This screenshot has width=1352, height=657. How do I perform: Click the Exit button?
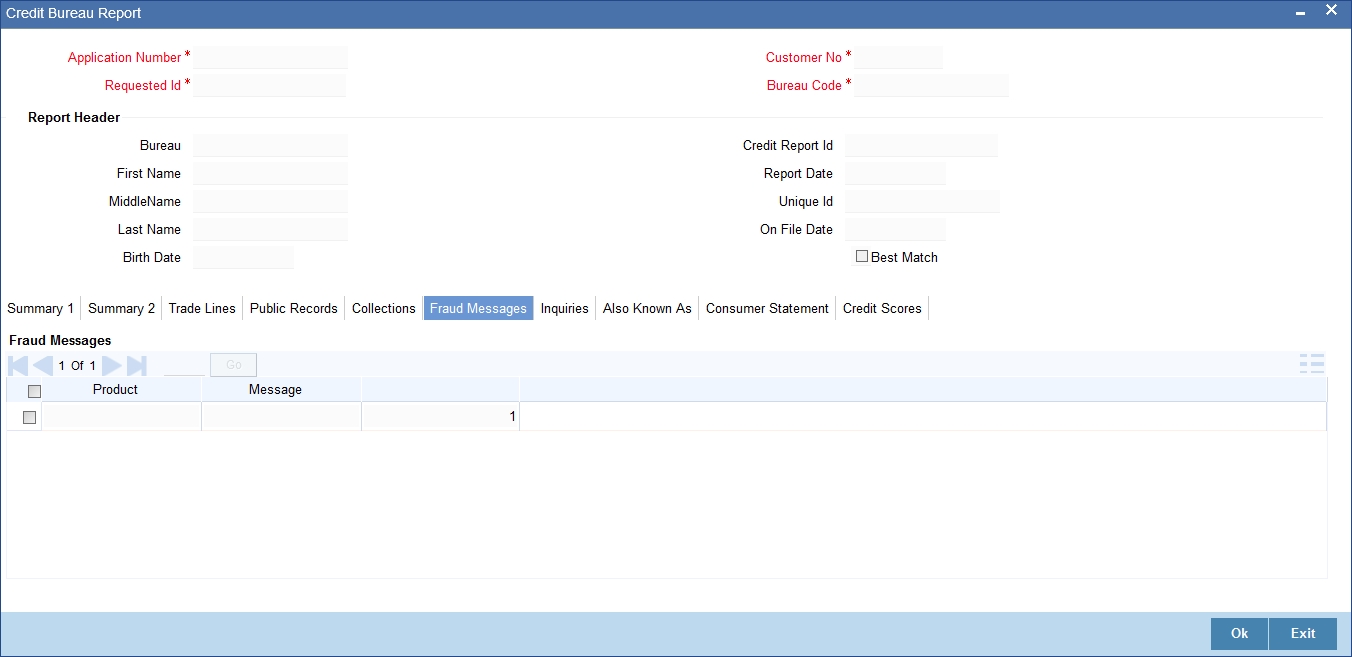pos(1303,634)
